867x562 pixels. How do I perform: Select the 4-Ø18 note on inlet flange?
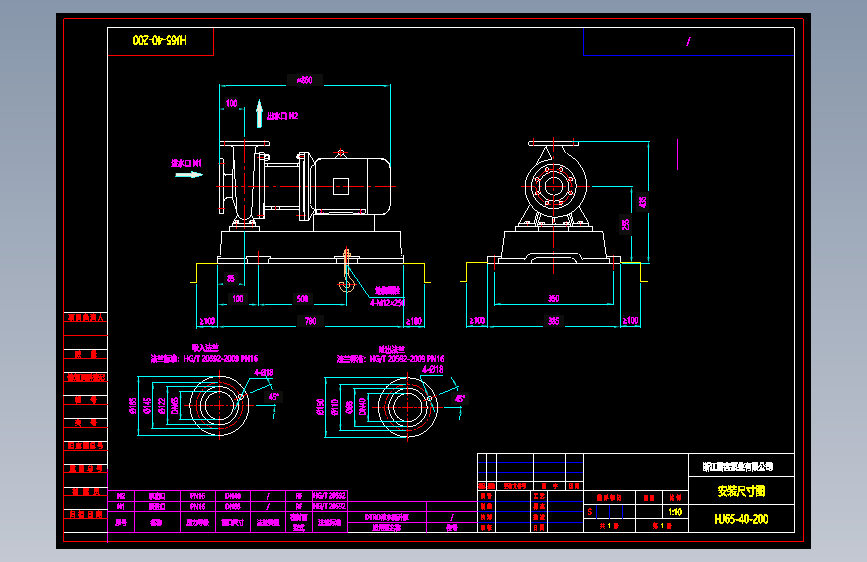pos(264,372)
